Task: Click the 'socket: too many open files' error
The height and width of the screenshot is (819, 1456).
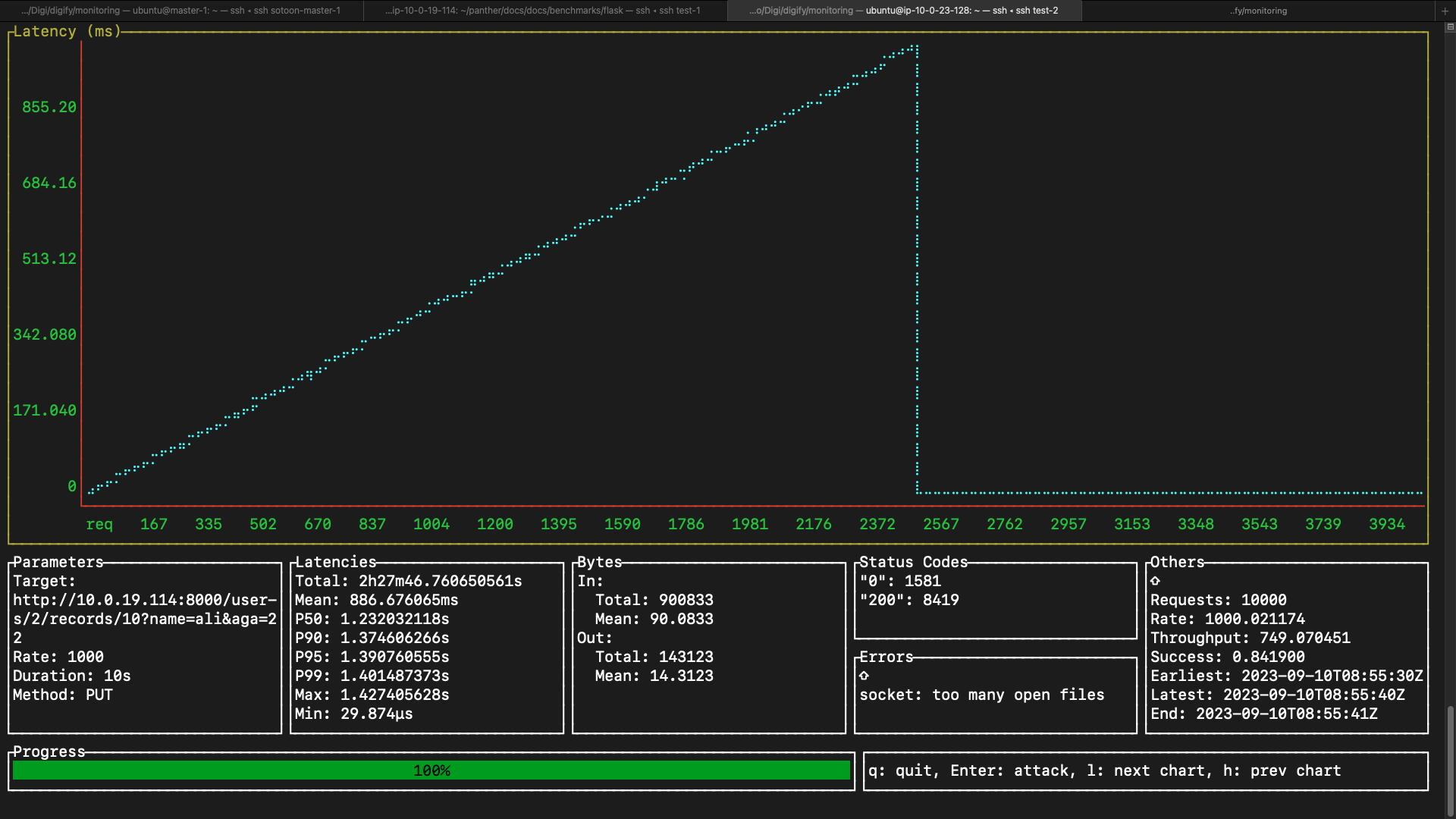Action: (x=981, y=695)
